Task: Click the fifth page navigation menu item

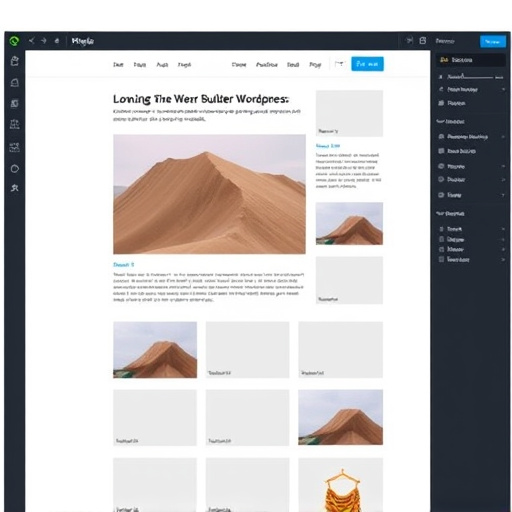Action: pyautogui.click(x=239, y=65)
